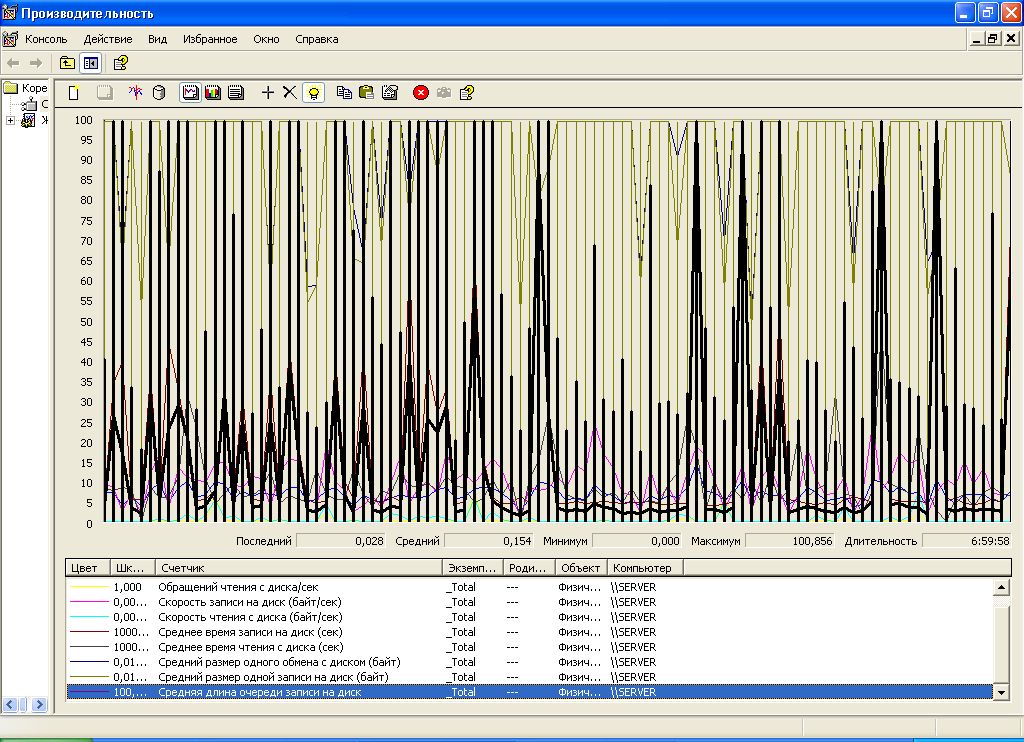Open the Избранное menu
Viewport: 1024px width, 742px height.
point(210,39)
